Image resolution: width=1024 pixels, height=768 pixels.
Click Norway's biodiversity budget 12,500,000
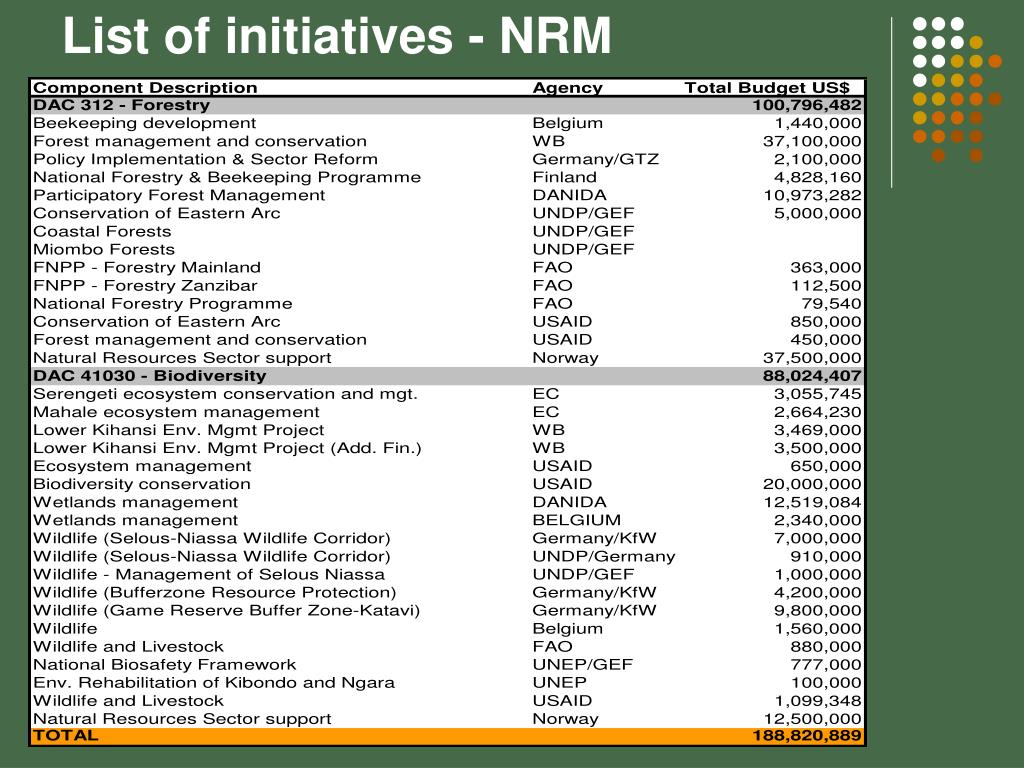point(812,719)
